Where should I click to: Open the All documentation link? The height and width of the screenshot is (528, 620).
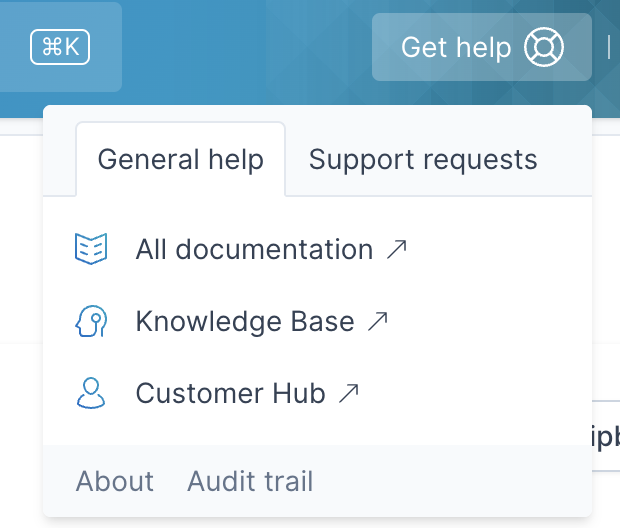[x=254, y=249]
